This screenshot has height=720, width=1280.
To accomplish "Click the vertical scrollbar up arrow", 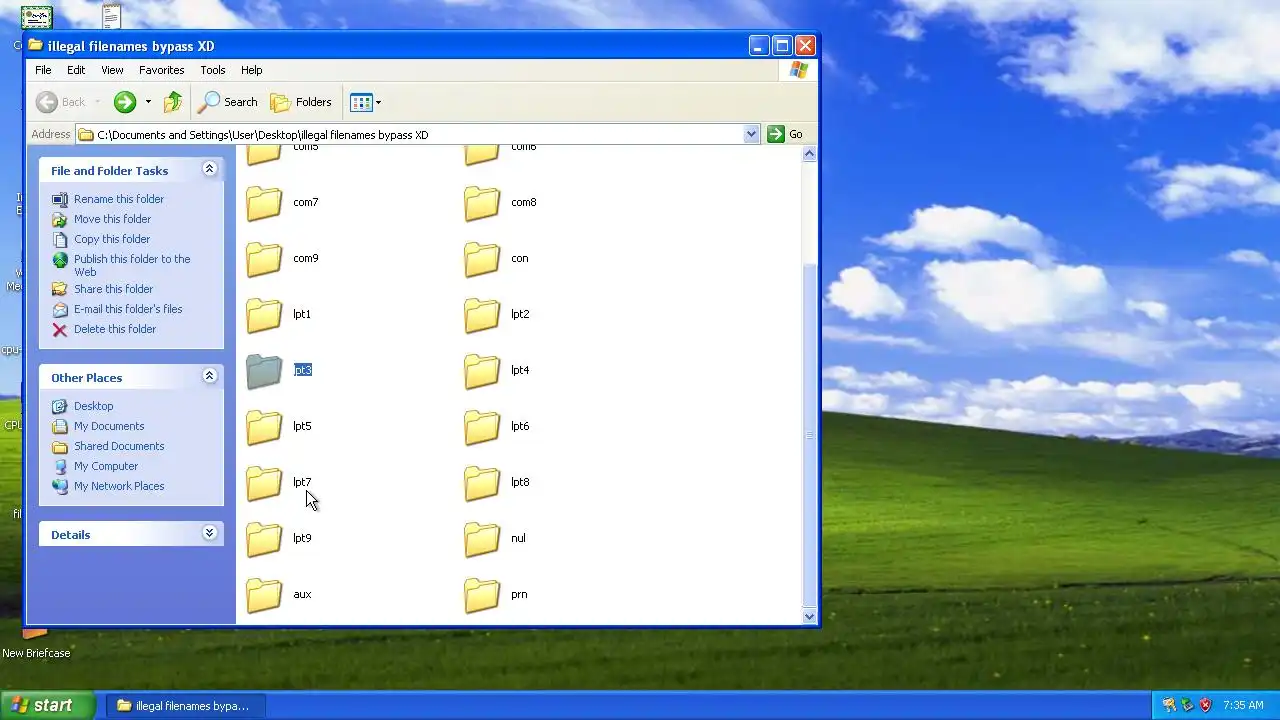I will point(809,153).
